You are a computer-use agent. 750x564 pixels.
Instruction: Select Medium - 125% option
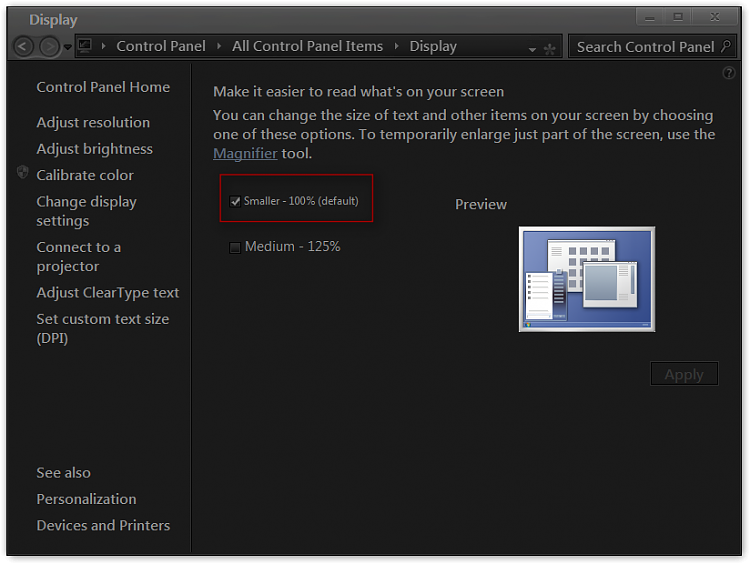(x=285, y=247)
